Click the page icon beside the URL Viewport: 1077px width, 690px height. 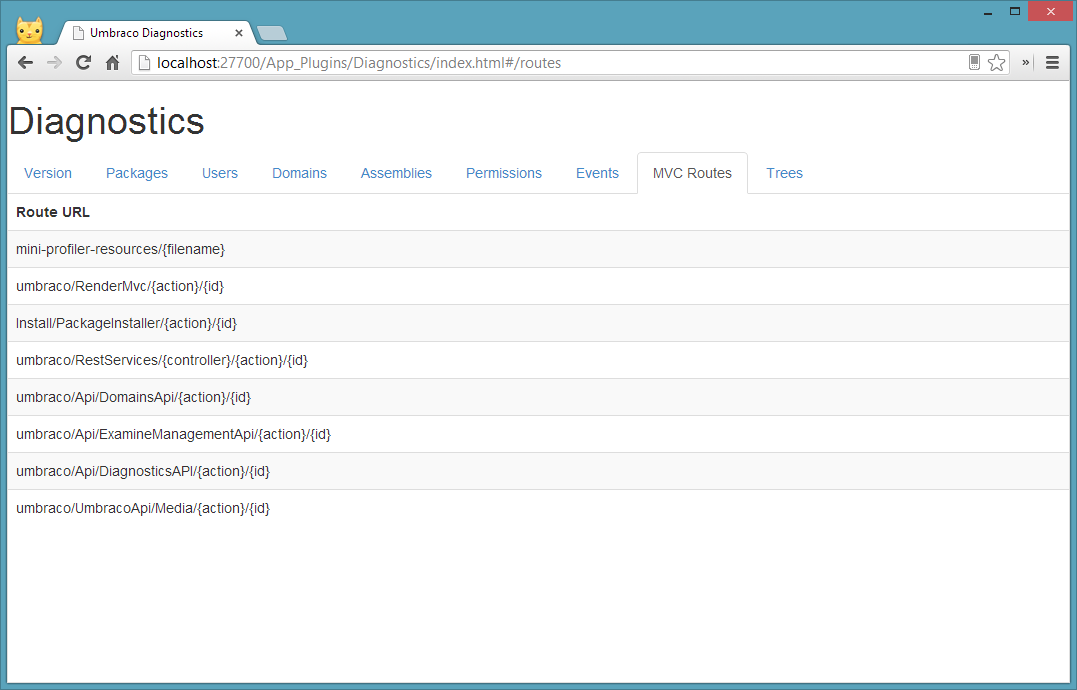click(144, 62)
